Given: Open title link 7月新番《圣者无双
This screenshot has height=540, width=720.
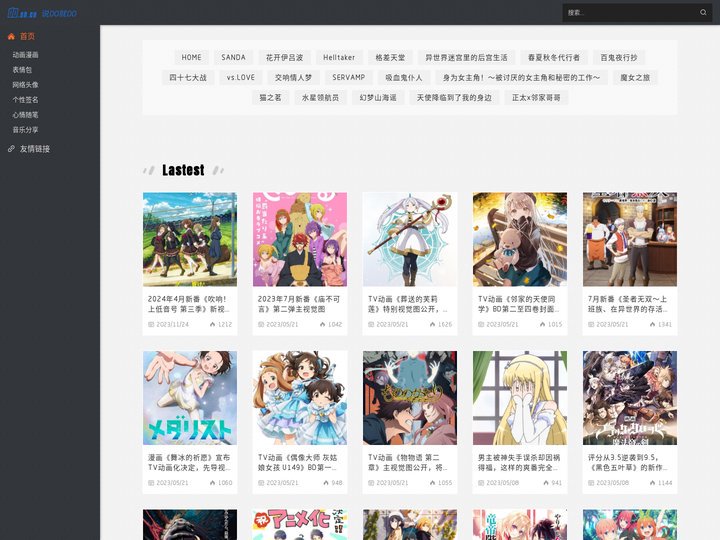Looking at the screenshot, I should 628,304.
